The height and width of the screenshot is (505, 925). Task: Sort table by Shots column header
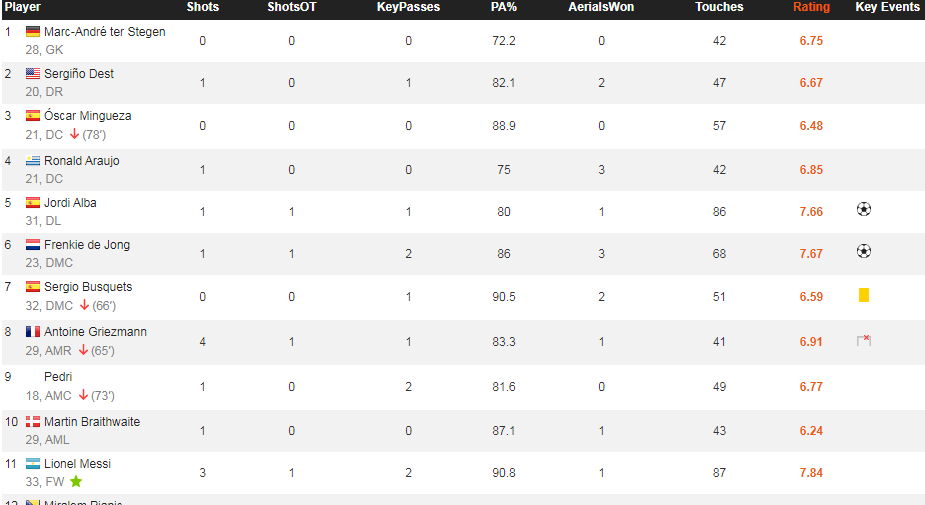coord(202,7)
